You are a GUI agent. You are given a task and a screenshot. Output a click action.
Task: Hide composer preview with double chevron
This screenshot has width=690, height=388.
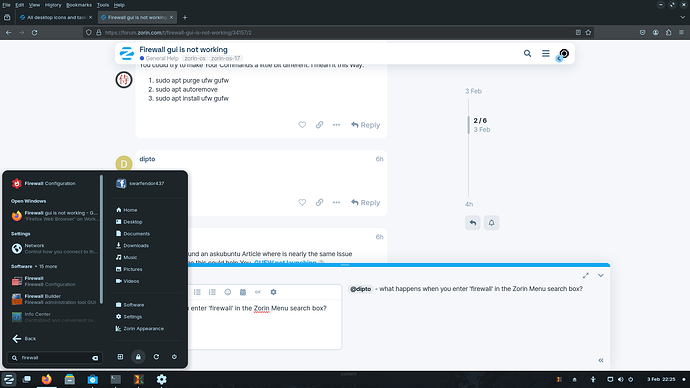point(601,360)
